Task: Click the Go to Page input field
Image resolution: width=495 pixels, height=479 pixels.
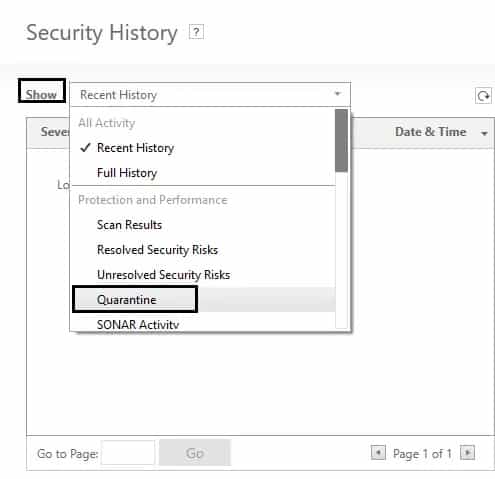Action: coord(128,453)
